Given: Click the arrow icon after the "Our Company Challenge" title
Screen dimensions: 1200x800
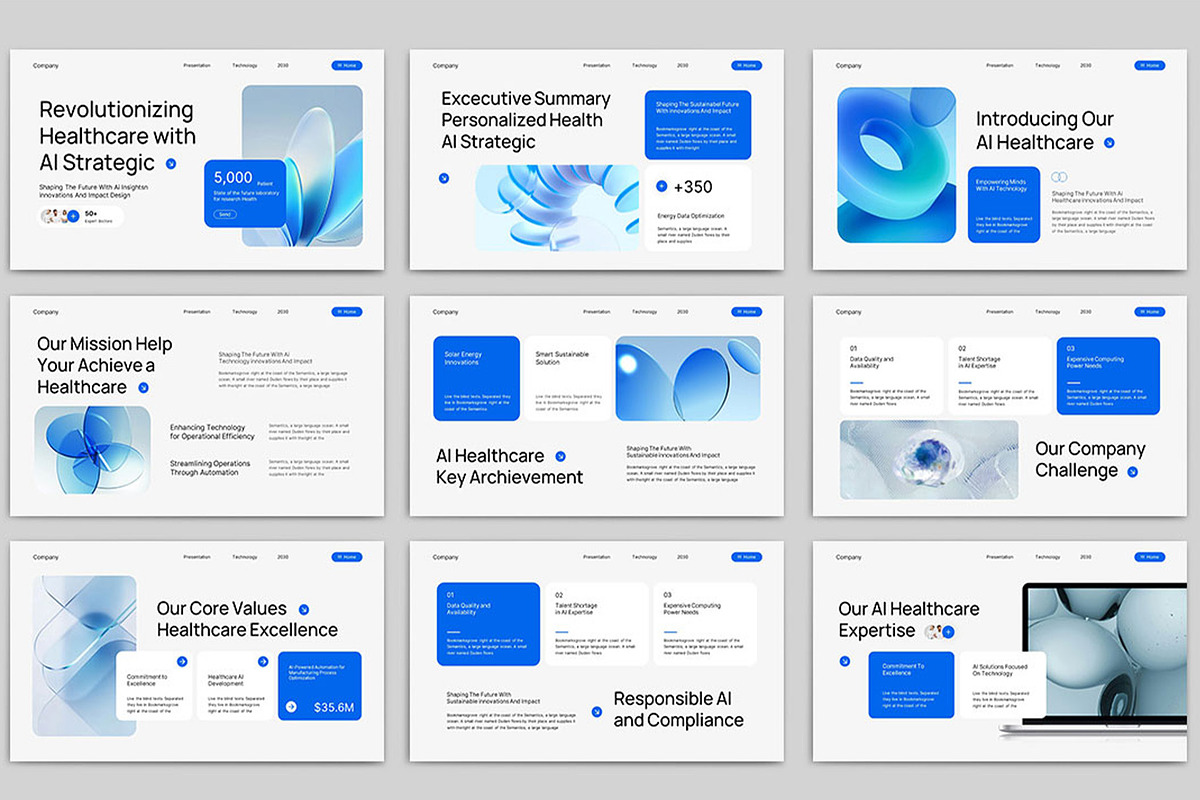Looking at the screenshot, I should pos(1132,471).
